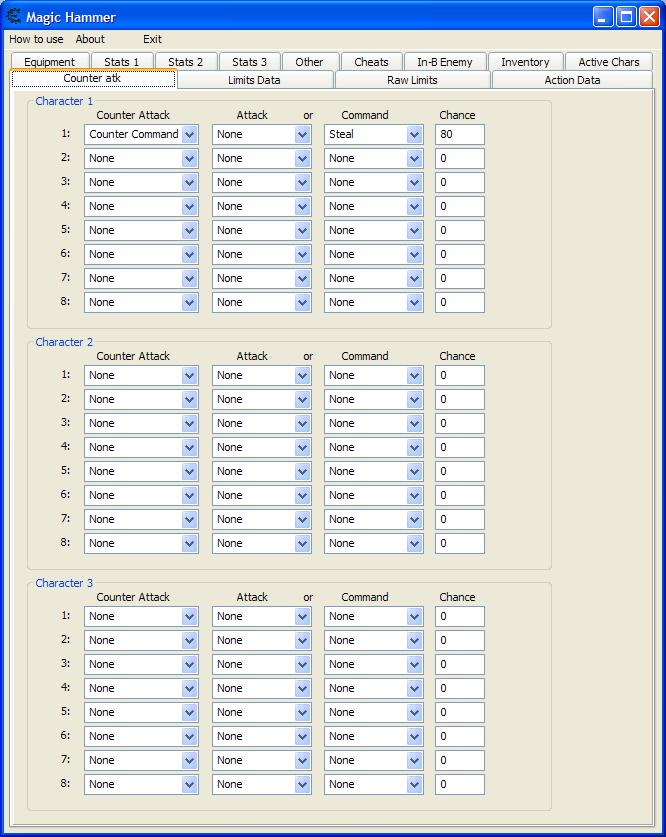Switch to the Stats 3 tab
The height and width of the screenshot is (837, 666).
pos(249,61)
